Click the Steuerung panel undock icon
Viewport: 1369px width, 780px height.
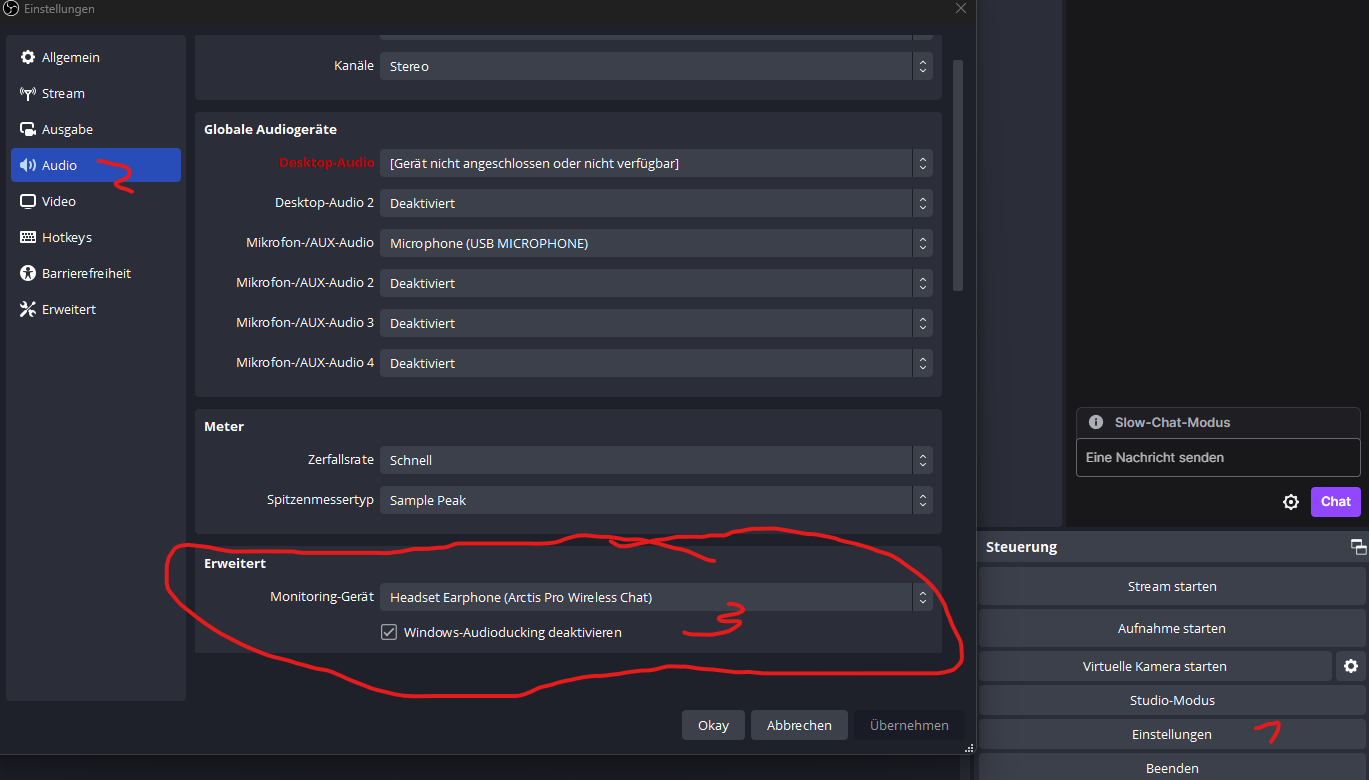(x=1358, y=547)
